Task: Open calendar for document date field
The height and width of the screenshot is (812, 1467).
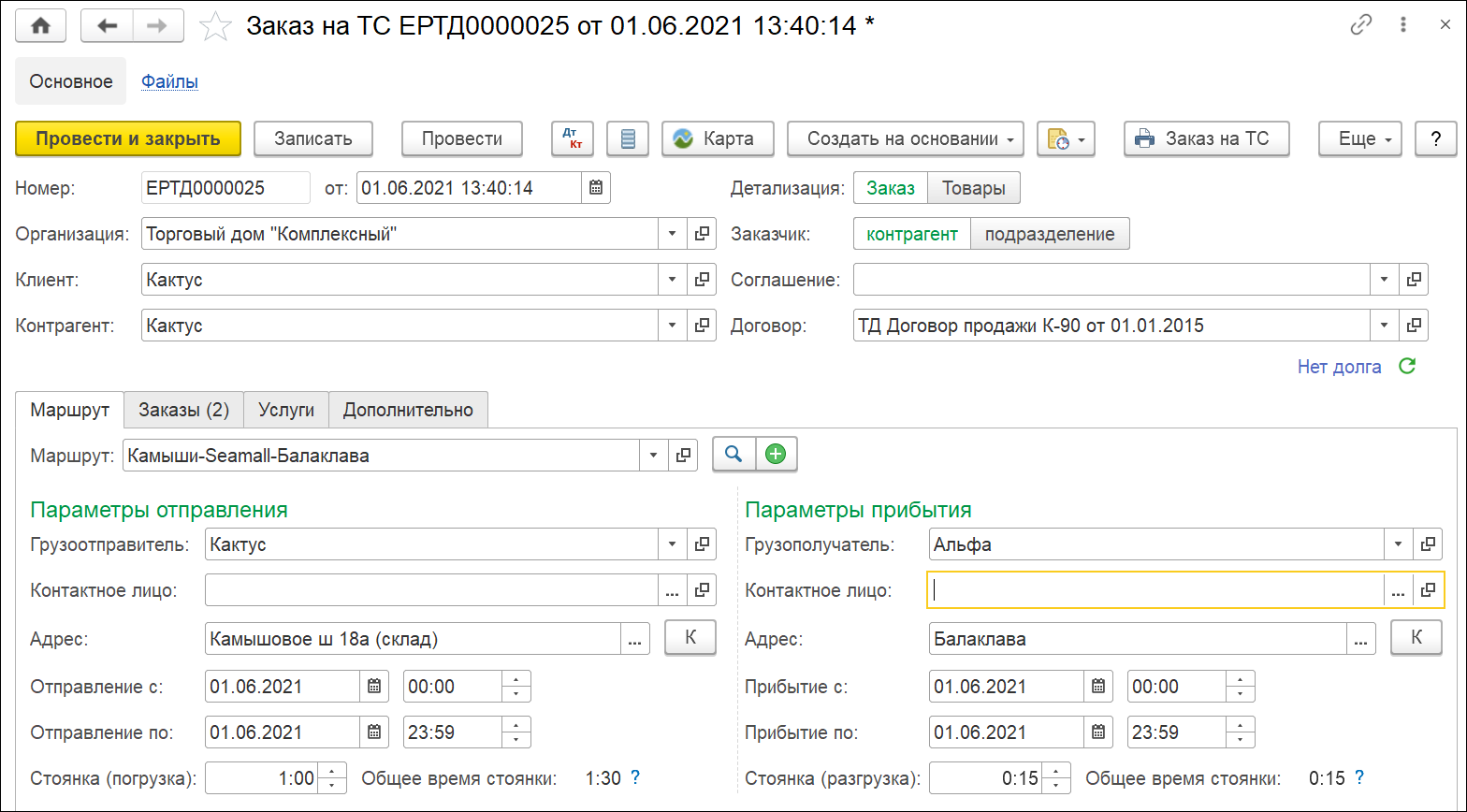Action: tap(596, 188)
